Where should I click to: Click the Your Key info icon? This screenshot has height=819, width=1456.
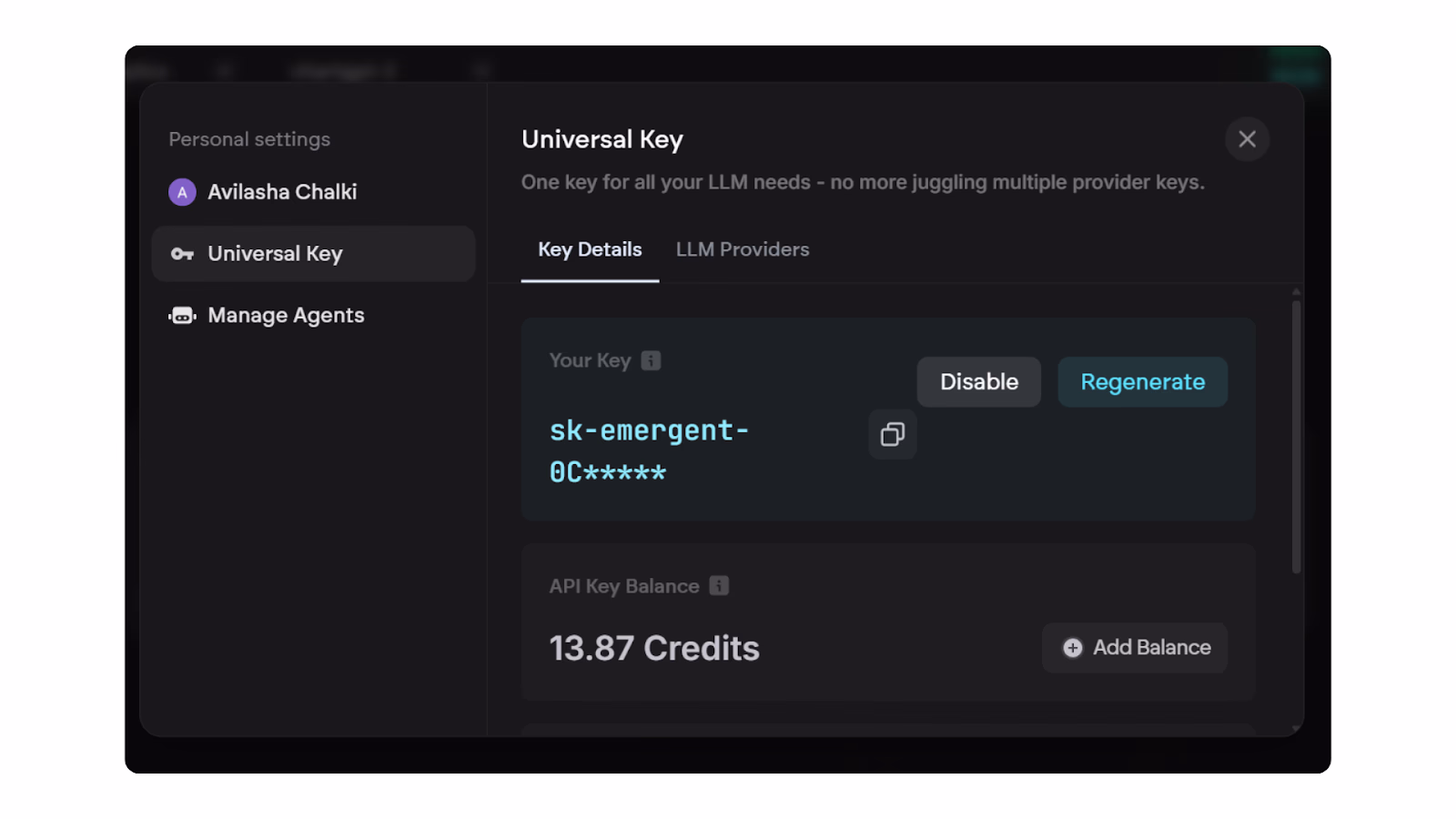point(651,360)
